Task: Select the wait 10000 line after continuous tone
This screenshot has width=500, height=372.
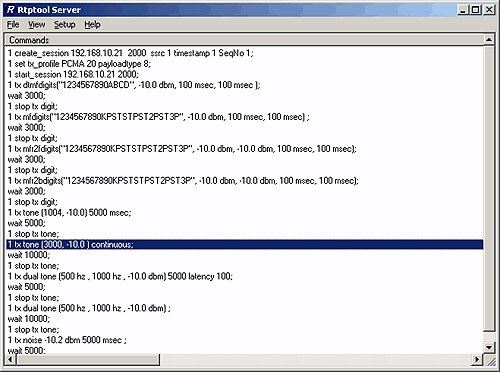Action: [245, 255]
